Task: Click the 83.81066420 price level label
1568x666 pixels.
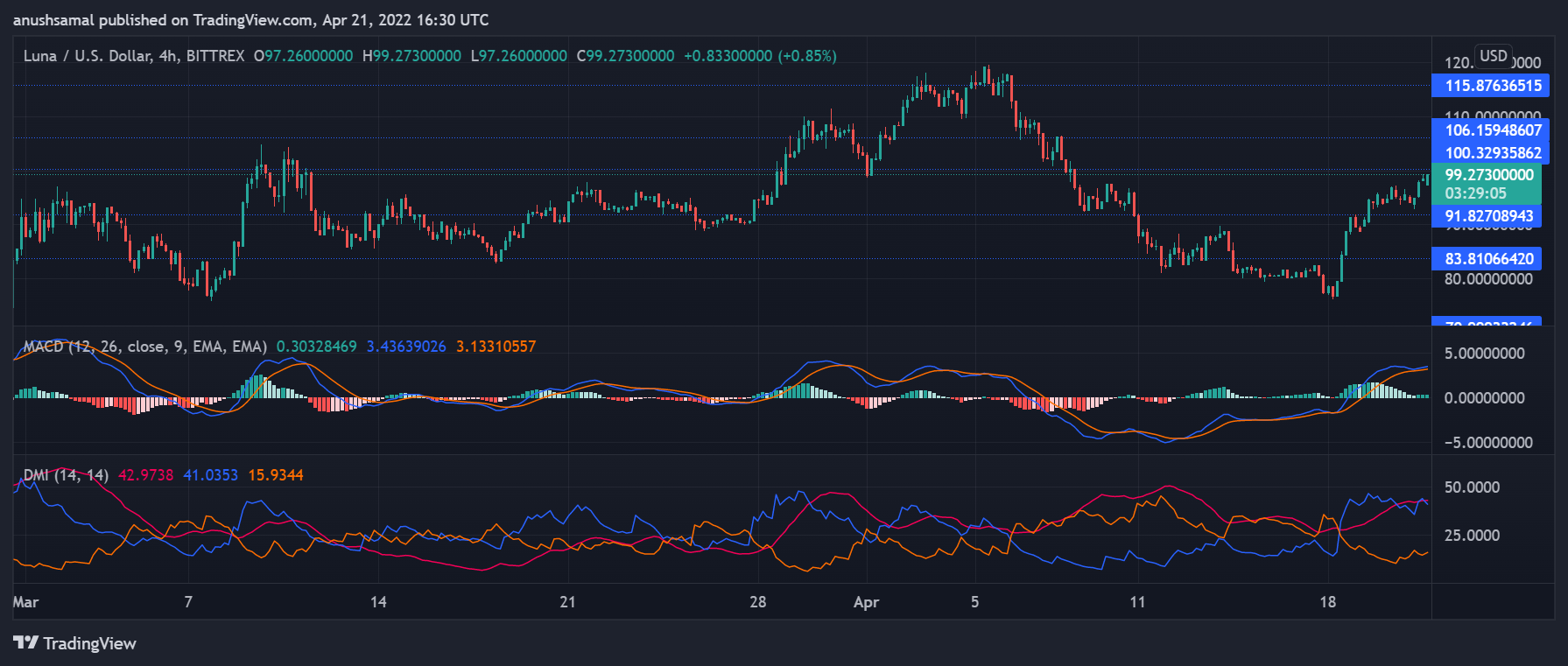Action: click(x=1488, y=259)
